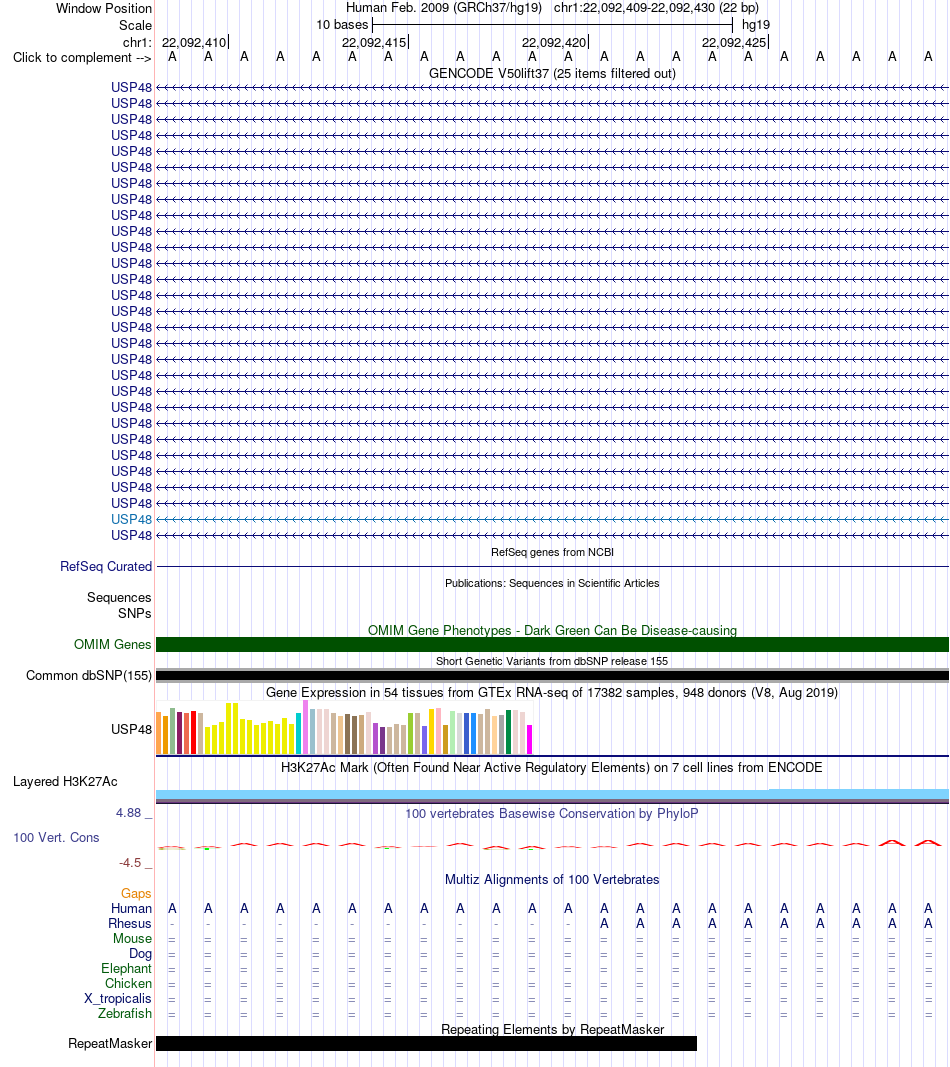
Task: Click the light blue H3K27Ac signal band
Action: pyautogui.click(x=552, y=794)
